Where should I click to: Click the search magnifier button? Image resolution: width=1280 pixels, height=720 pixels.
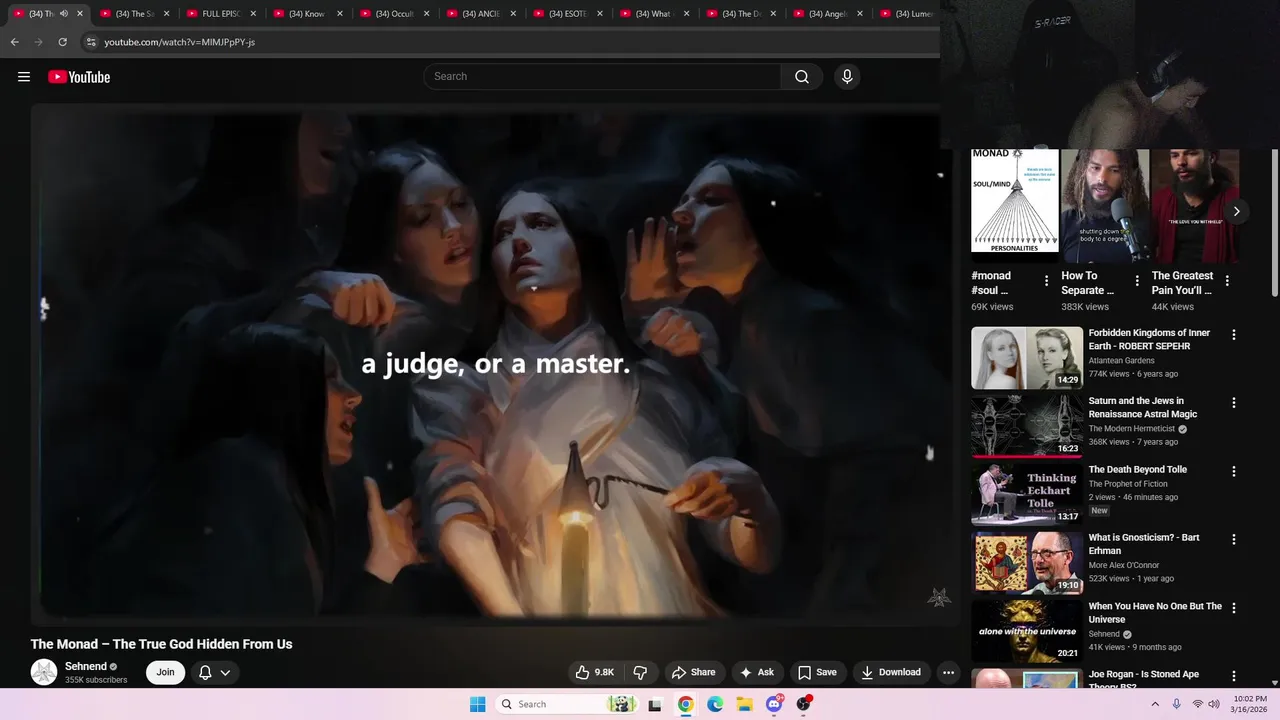pyautogui.click(x=802, y=77)
